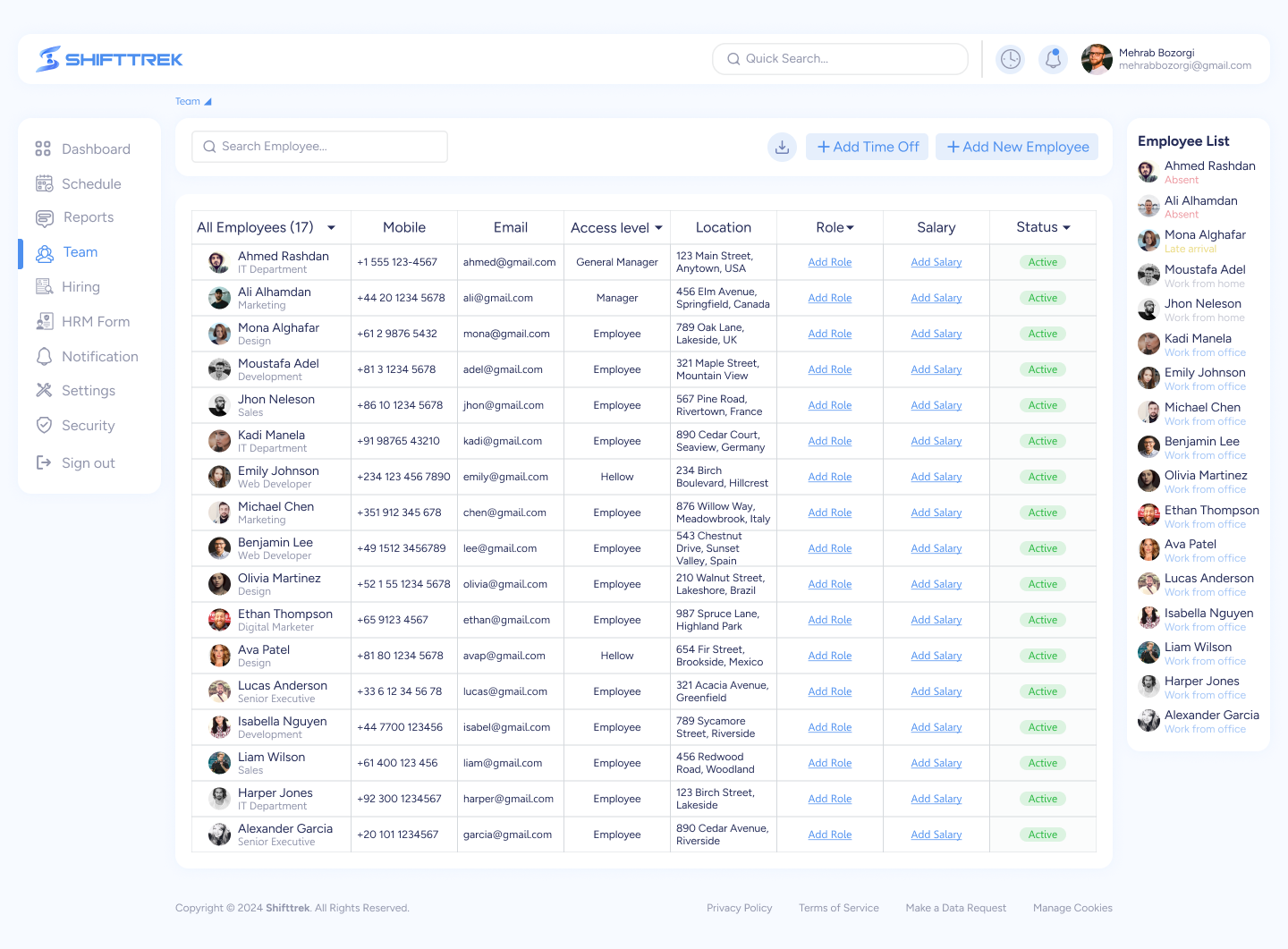The image size is (1288, 949).
Task: Focus the Search Employee input field
Action: click(x=320, y=147)
